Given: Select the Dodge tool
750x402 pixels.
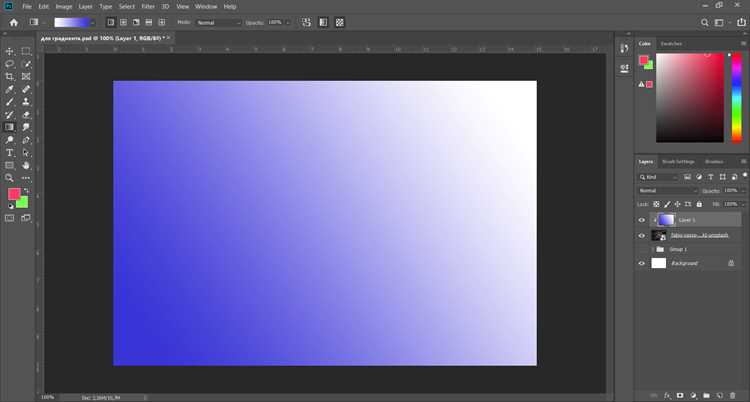Looking at the screenshot, I should click(9, 140).
